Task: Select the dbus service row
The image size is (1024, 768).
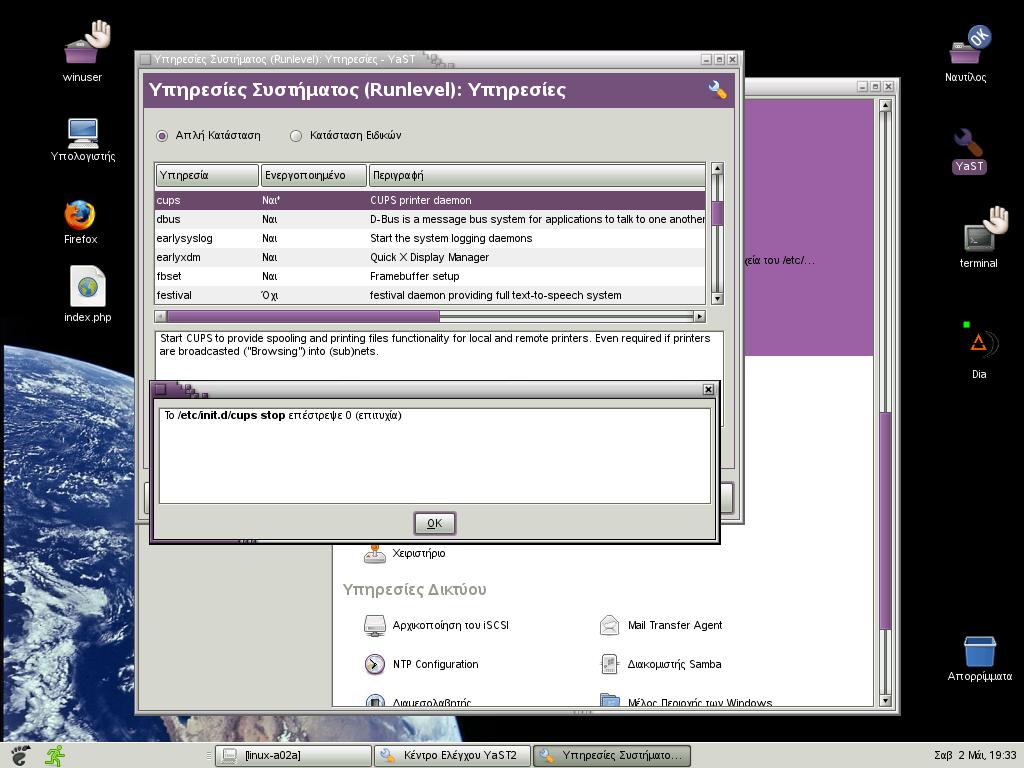Action: click(430, 219)
